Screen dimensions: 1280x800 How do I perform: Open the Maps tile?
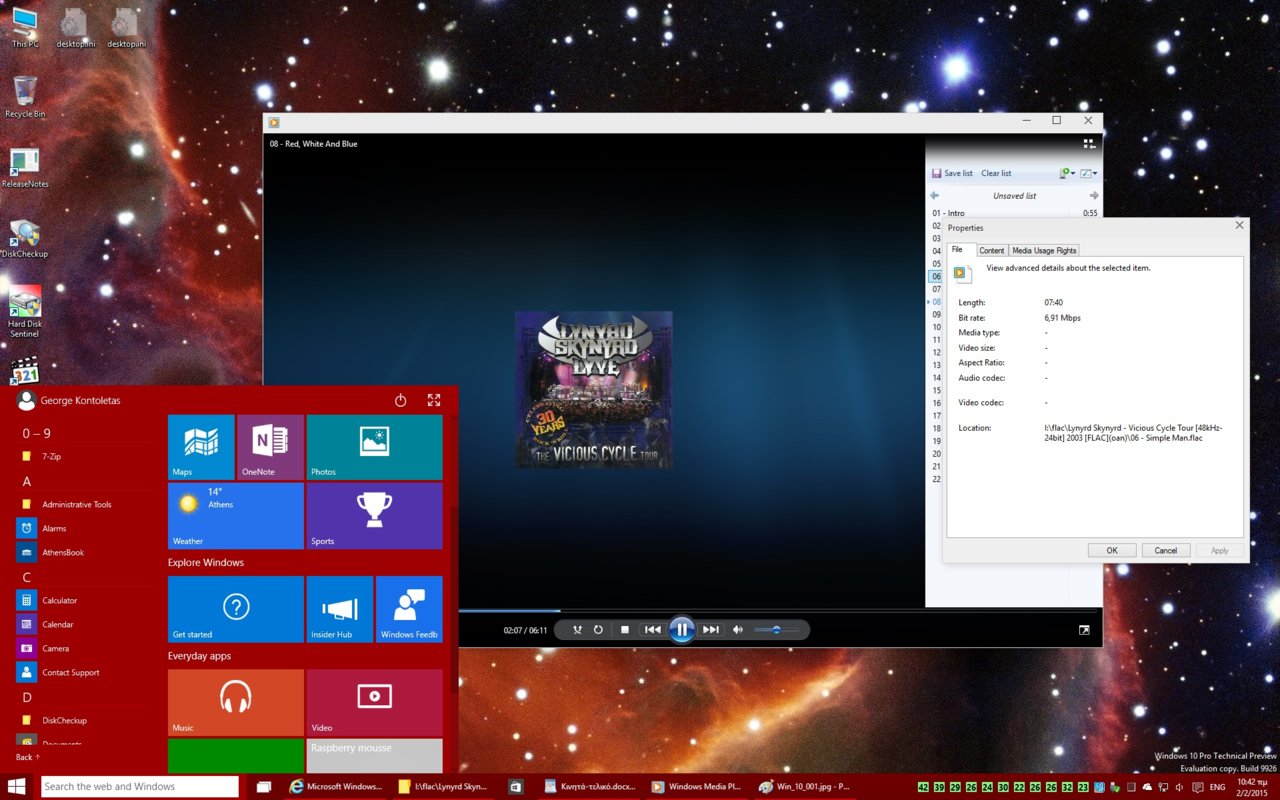click(201, 447)
